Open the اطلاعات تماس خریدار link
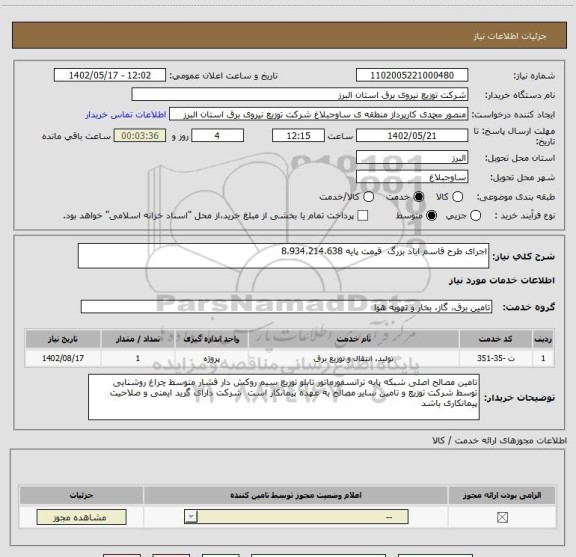The height and width of the screenshot is (557, 576). click(126, 115)
